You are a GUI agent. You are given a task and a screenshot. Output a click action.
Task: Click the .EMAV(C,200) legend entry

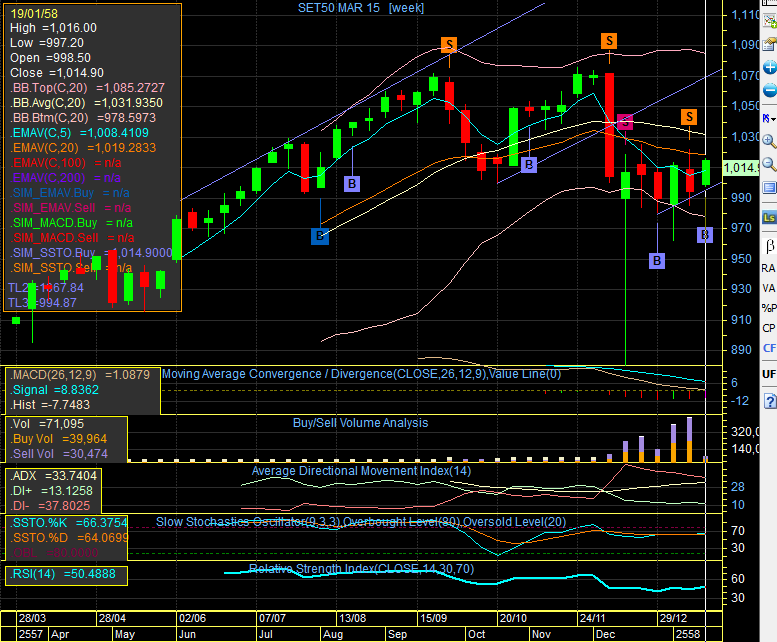click(x=65, y=178)
